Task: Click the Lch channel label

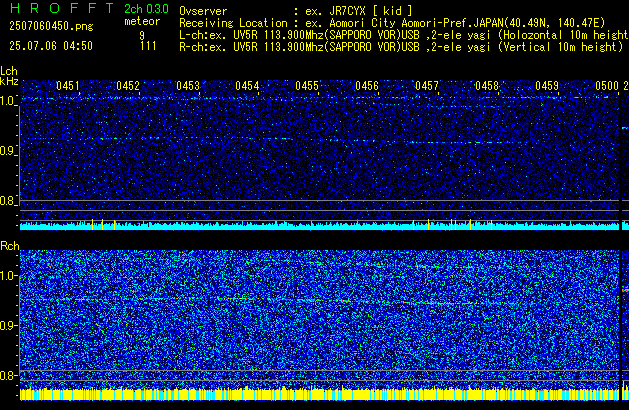Action: coord(9,71)
